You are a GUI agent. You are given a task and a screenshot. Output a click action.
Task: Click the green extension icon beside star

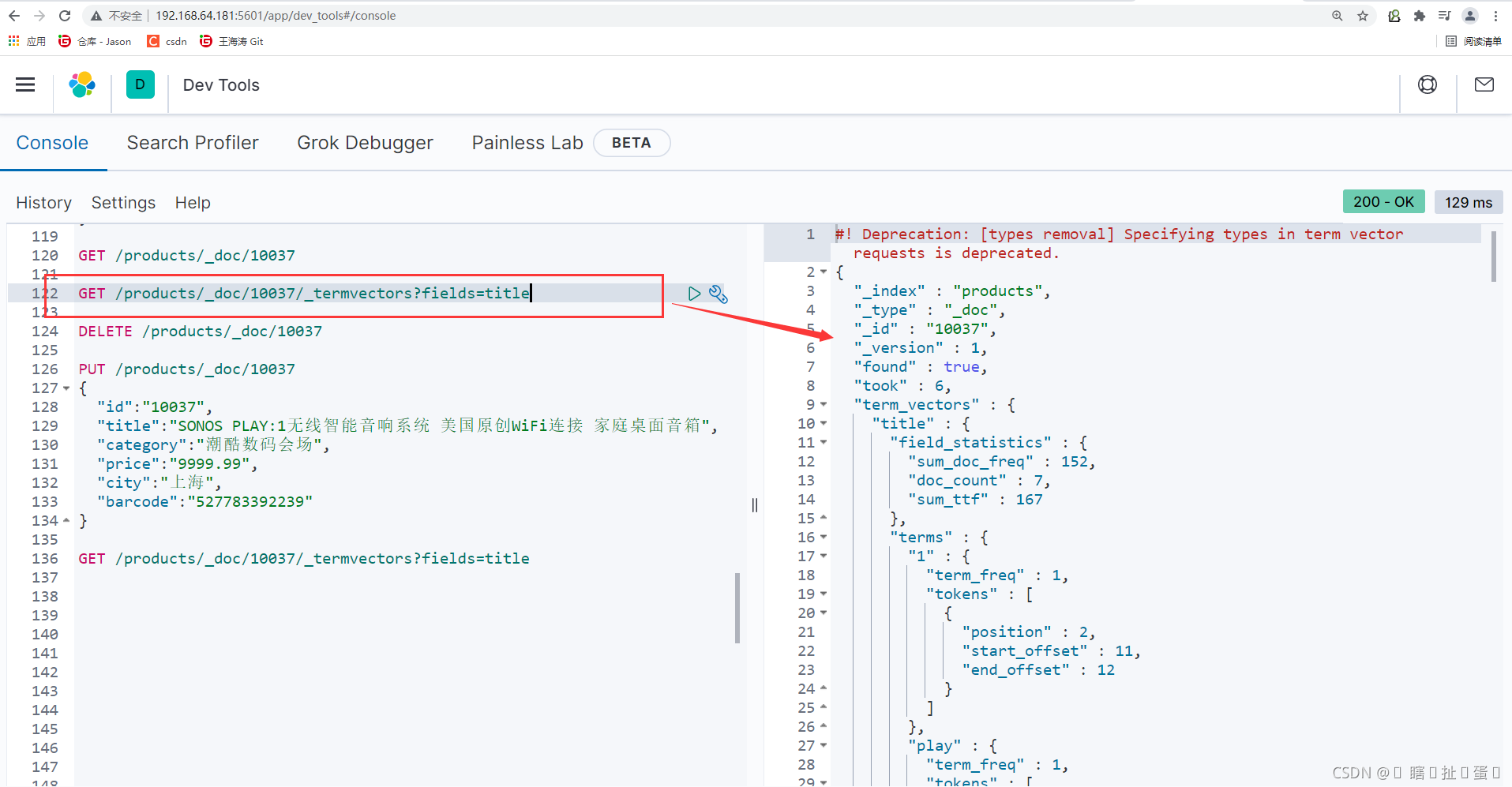coord(1394,16)
